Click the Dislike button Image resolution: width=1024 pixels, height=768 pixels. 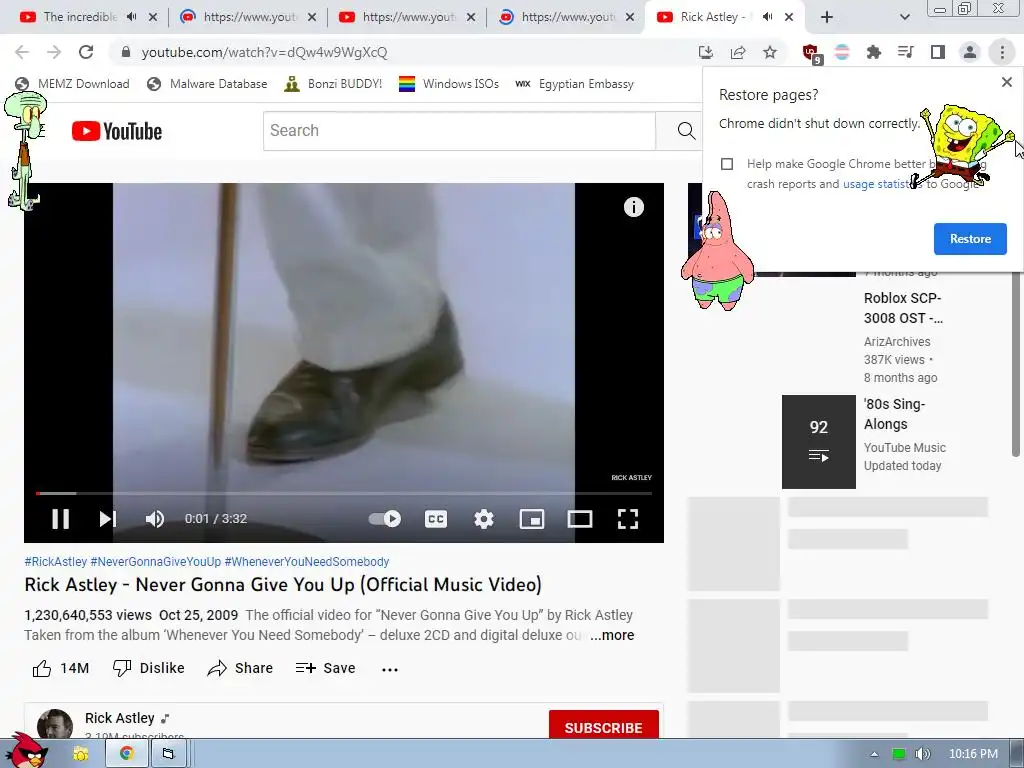[149, 668]
